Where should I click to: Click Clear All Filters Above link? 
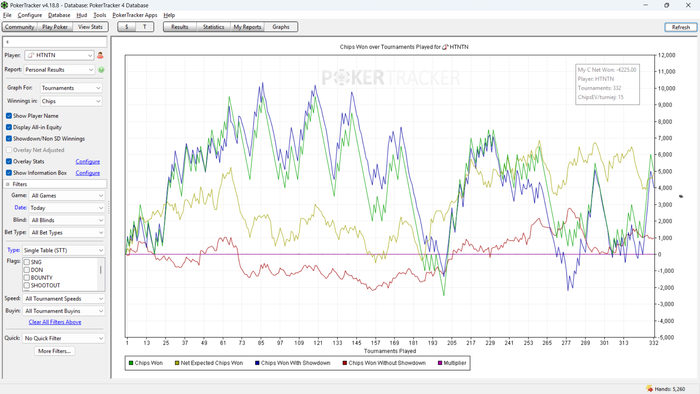pyautogui.click(x=55, y=322)
